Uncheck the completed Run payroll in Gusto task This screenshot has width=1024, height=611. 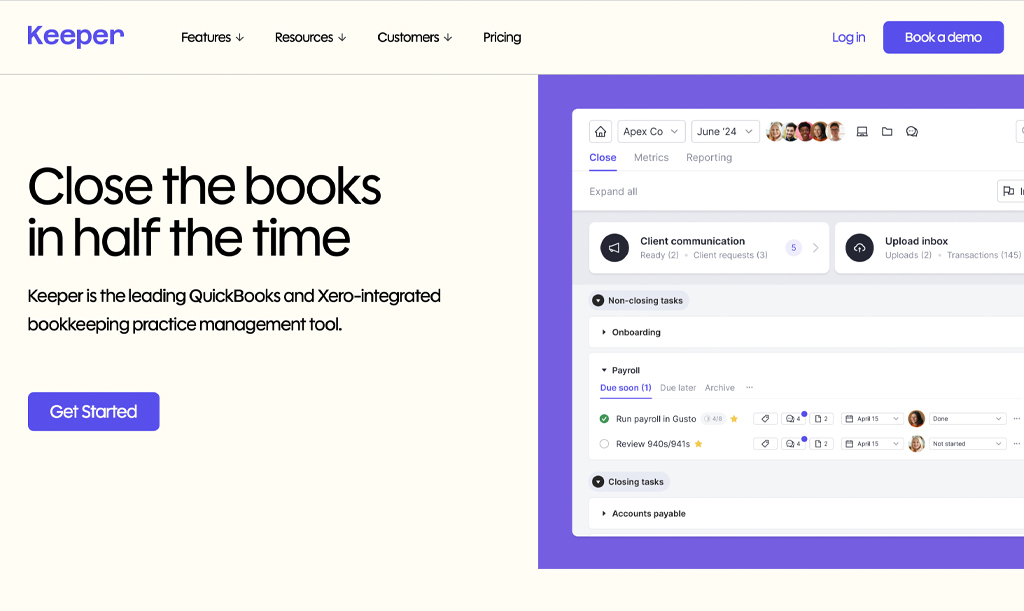point(604,419)
